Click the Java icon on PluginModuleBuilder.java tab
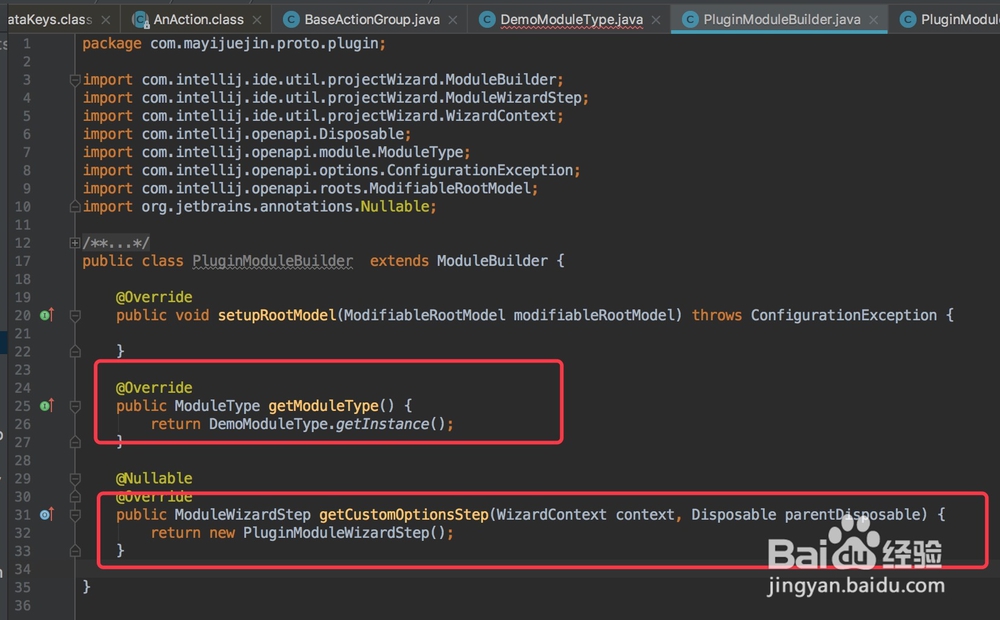 pos(689,18)
